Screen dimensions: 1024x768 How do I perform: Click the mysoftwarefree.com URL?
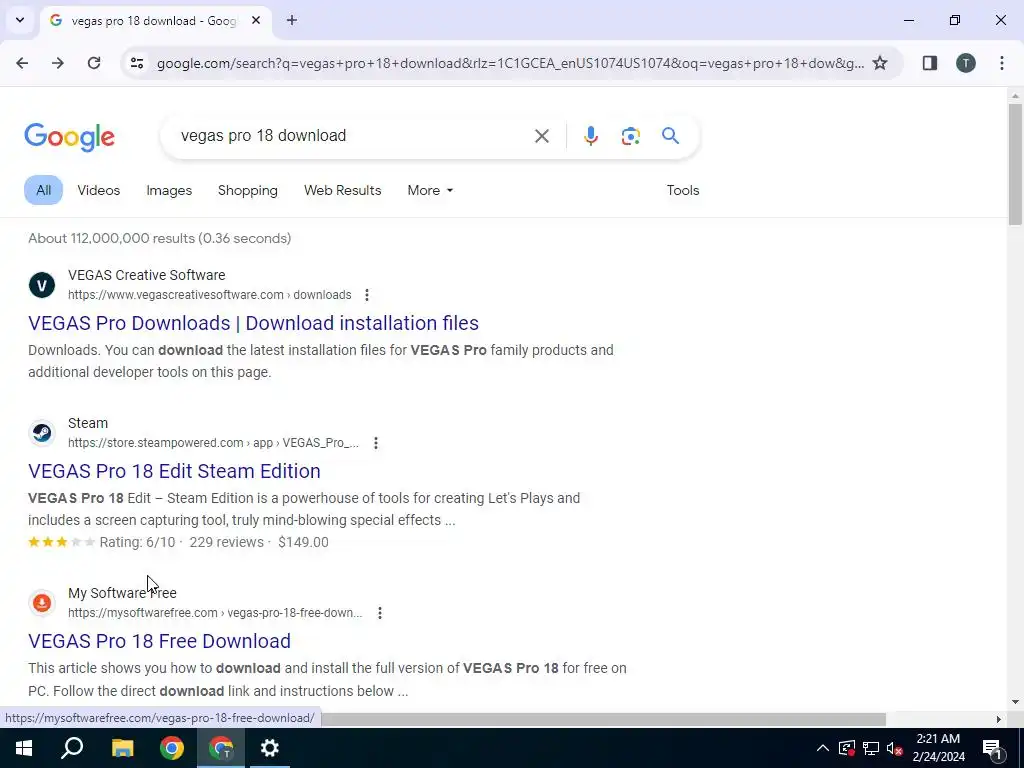(x=215, y=613)
